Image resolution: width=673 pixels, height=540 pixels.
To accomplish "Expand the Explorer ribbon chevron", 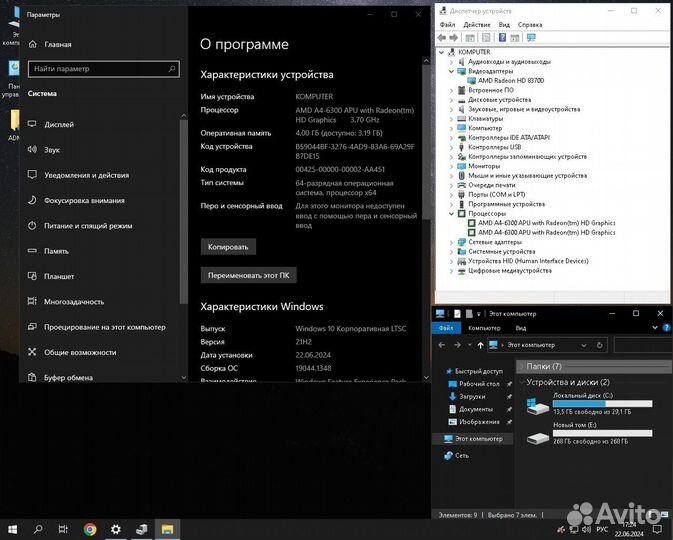I will [x=655, y=328].
